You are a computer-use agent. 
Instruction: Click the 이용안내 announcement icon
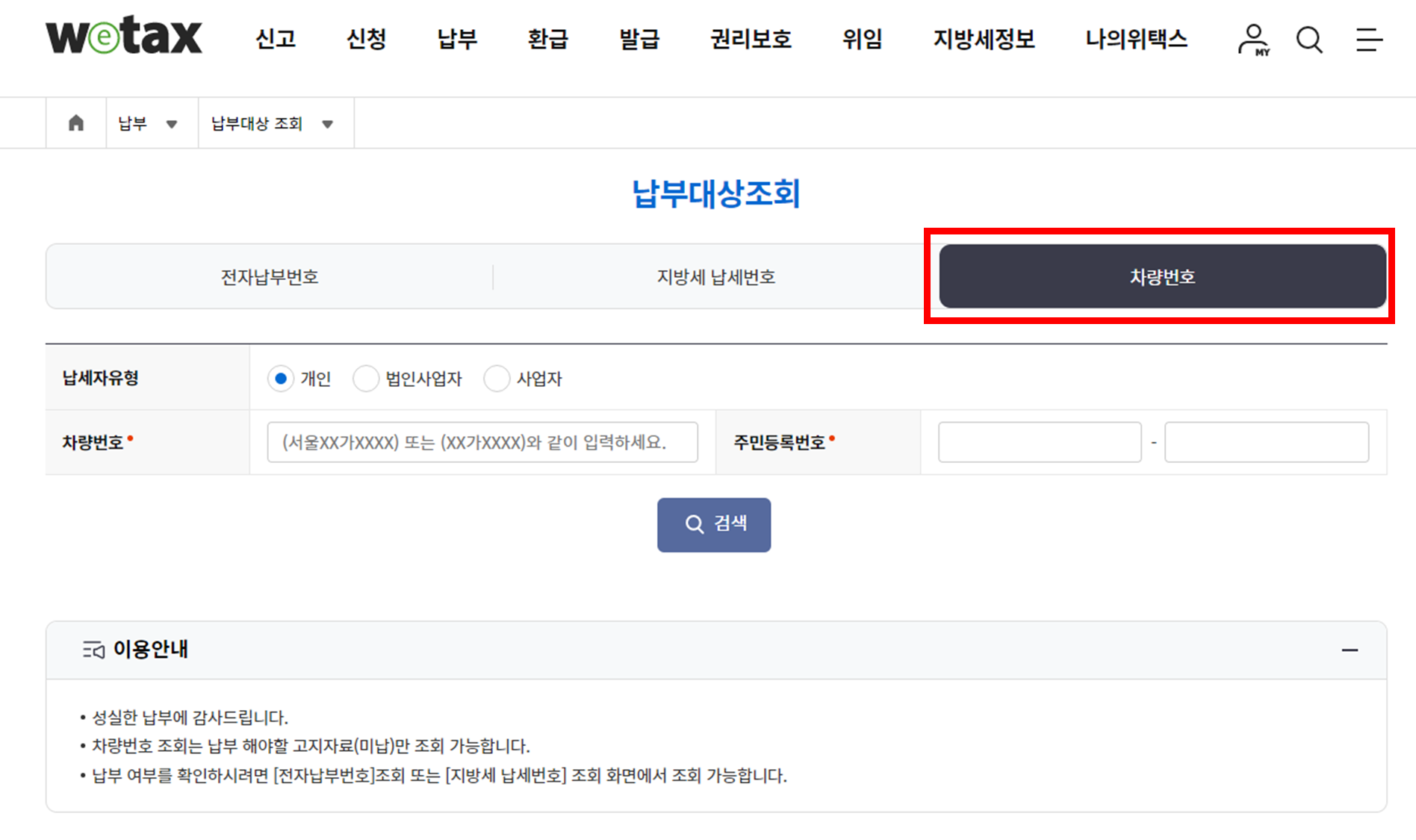(93, 650)
